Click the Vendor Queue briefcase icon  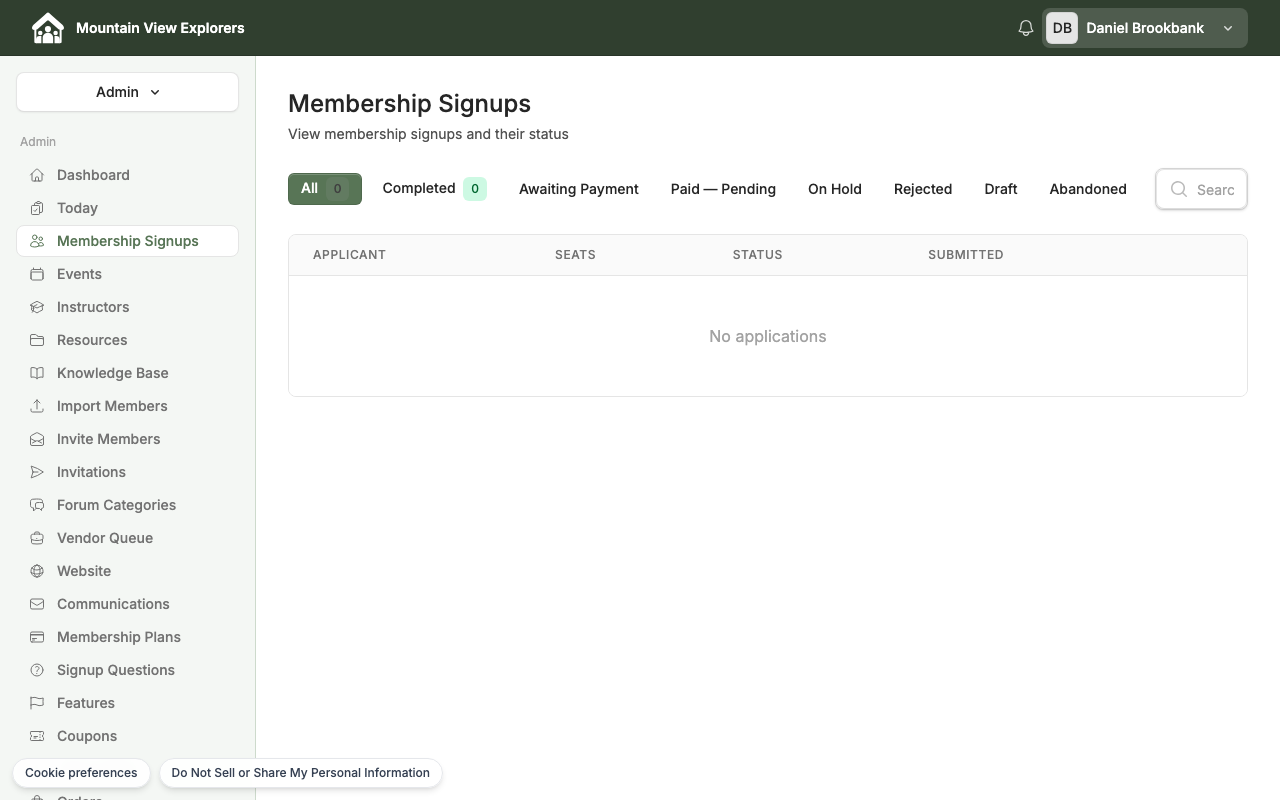tap(37, 538)
